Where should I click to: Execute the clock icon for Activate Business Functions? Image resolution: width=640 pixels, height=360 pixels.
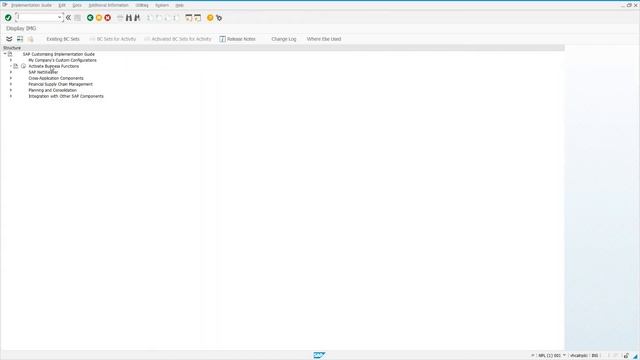pyautogui.click(x=23, y=66)
